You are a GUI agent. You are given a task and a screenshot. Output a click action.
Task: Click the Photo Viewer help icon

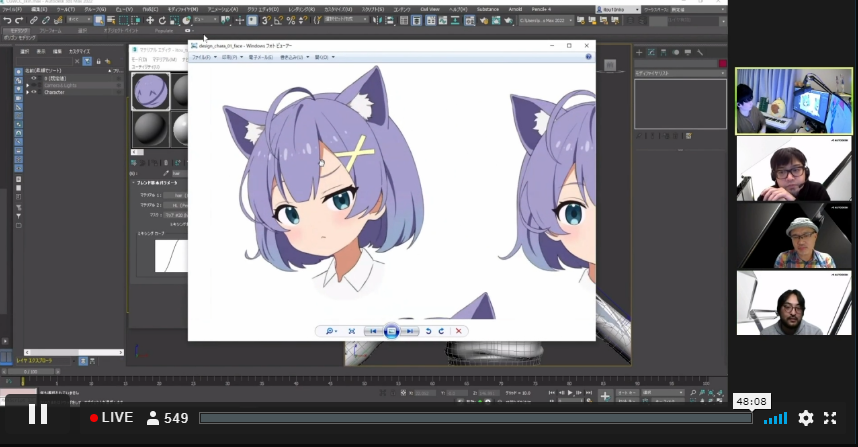point(588,57)
